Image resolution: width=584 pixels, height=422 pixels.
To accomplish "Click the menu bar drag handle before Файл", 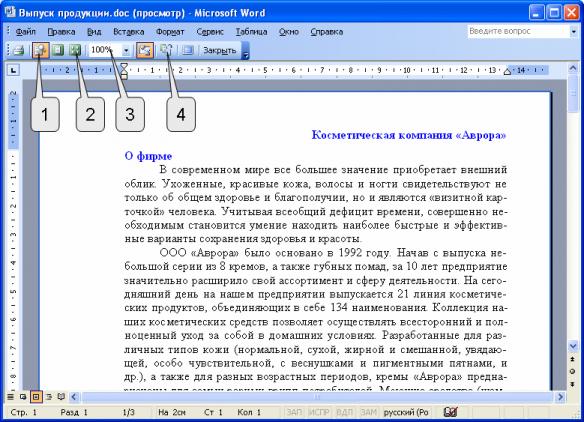I will pos(8,31).
